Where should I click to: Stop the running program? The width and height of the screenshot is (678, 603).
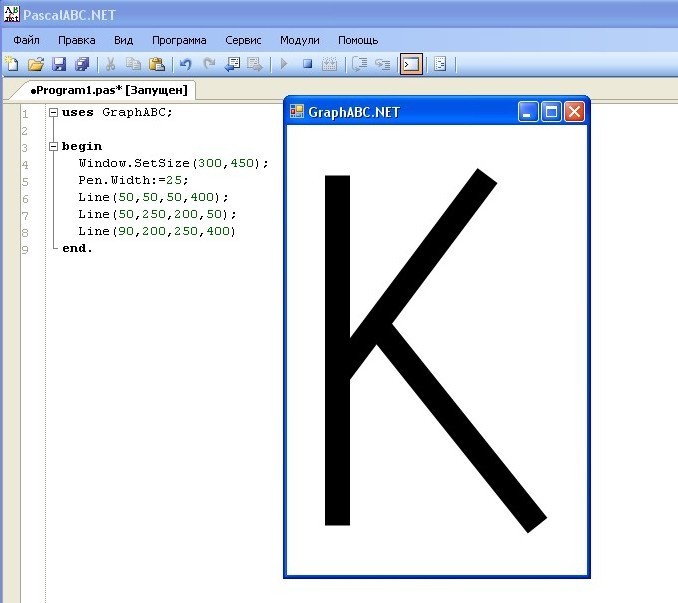(x=308, y=65)
